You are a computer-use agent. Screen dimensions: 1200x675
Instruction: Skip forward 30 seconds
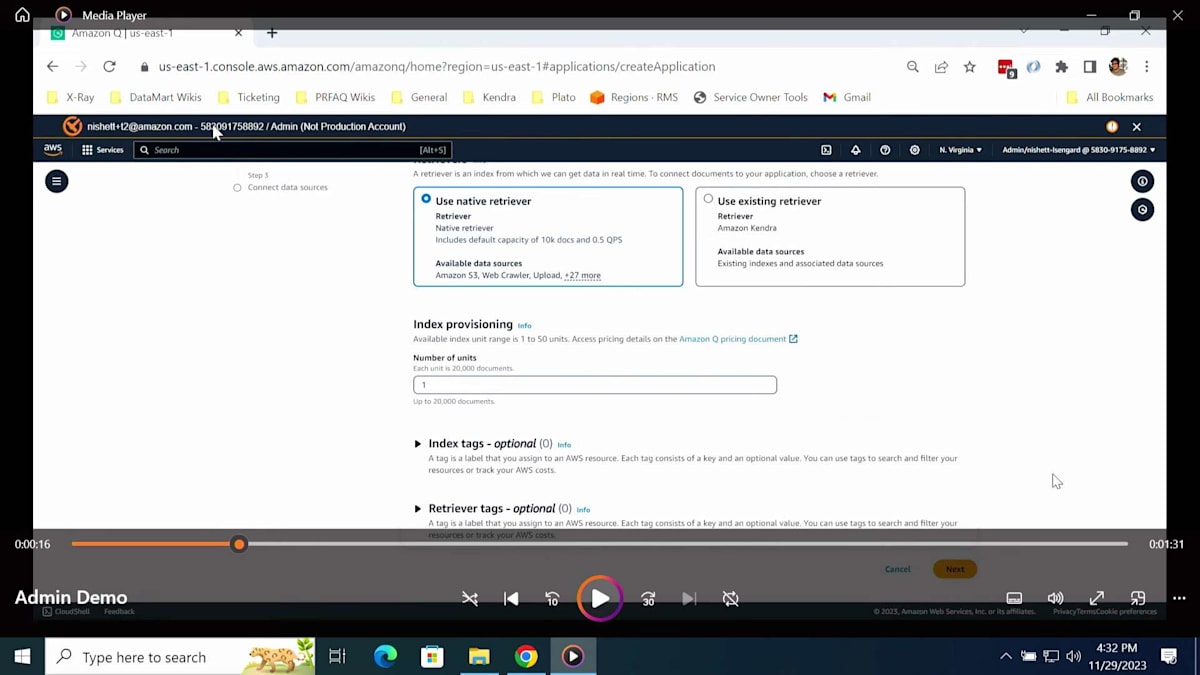click(648, 598)
